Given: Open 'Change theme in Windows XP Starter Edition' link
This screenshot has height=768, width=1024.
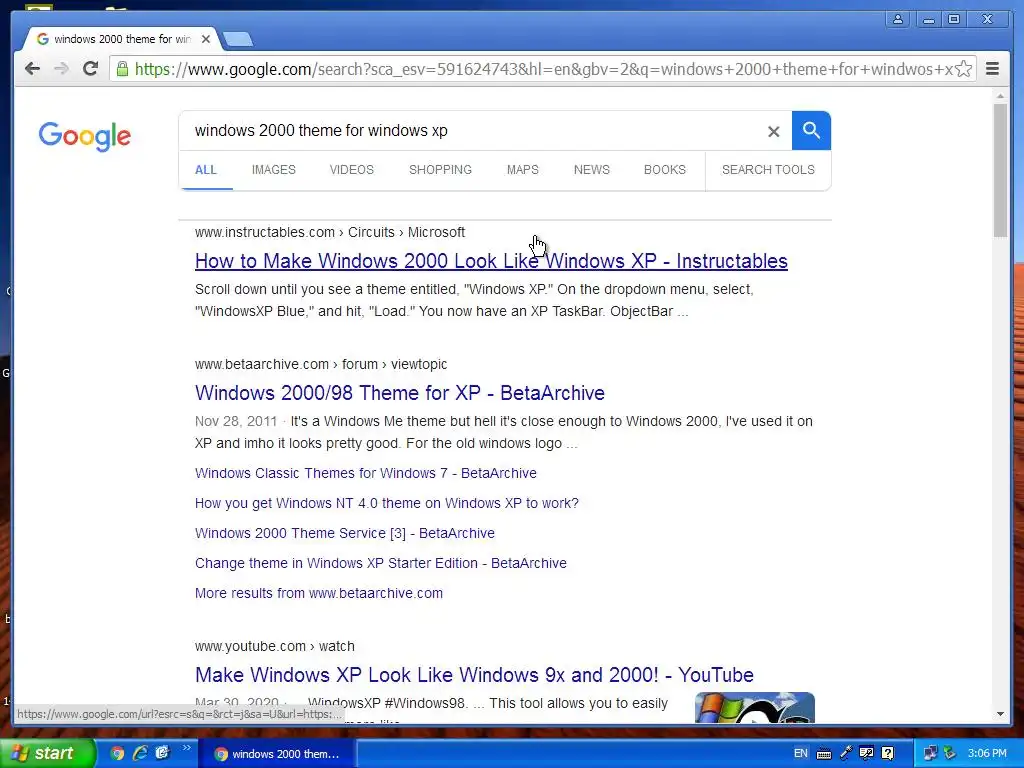Looking at the screenshot, I should coord(381,563).
